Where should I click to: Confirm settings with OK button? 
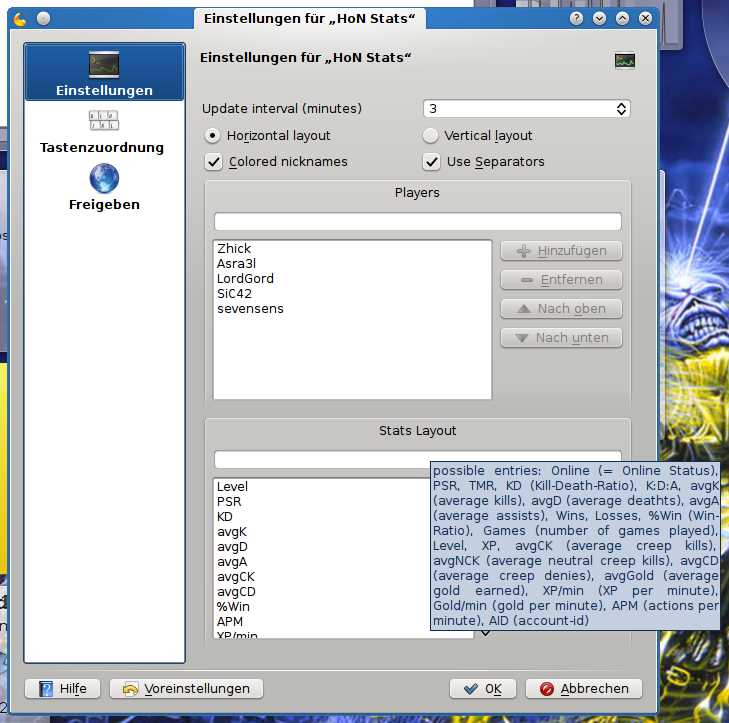(x=483, y=689)
